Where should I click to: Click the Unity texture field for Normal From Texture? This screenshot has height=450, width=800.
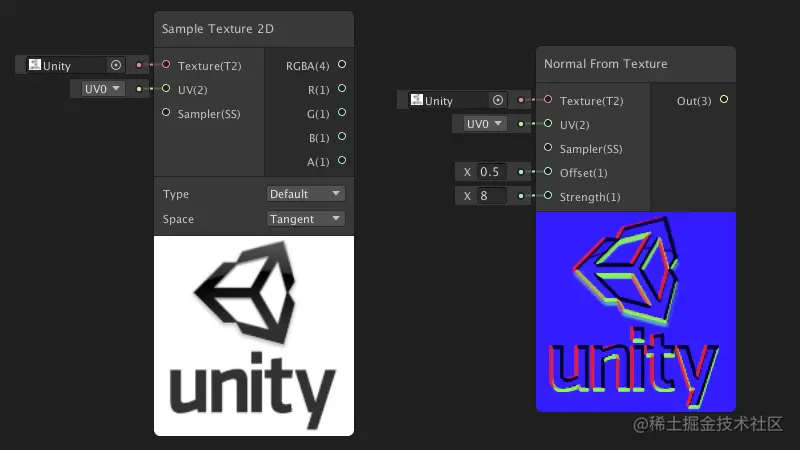tap(456, 101)
